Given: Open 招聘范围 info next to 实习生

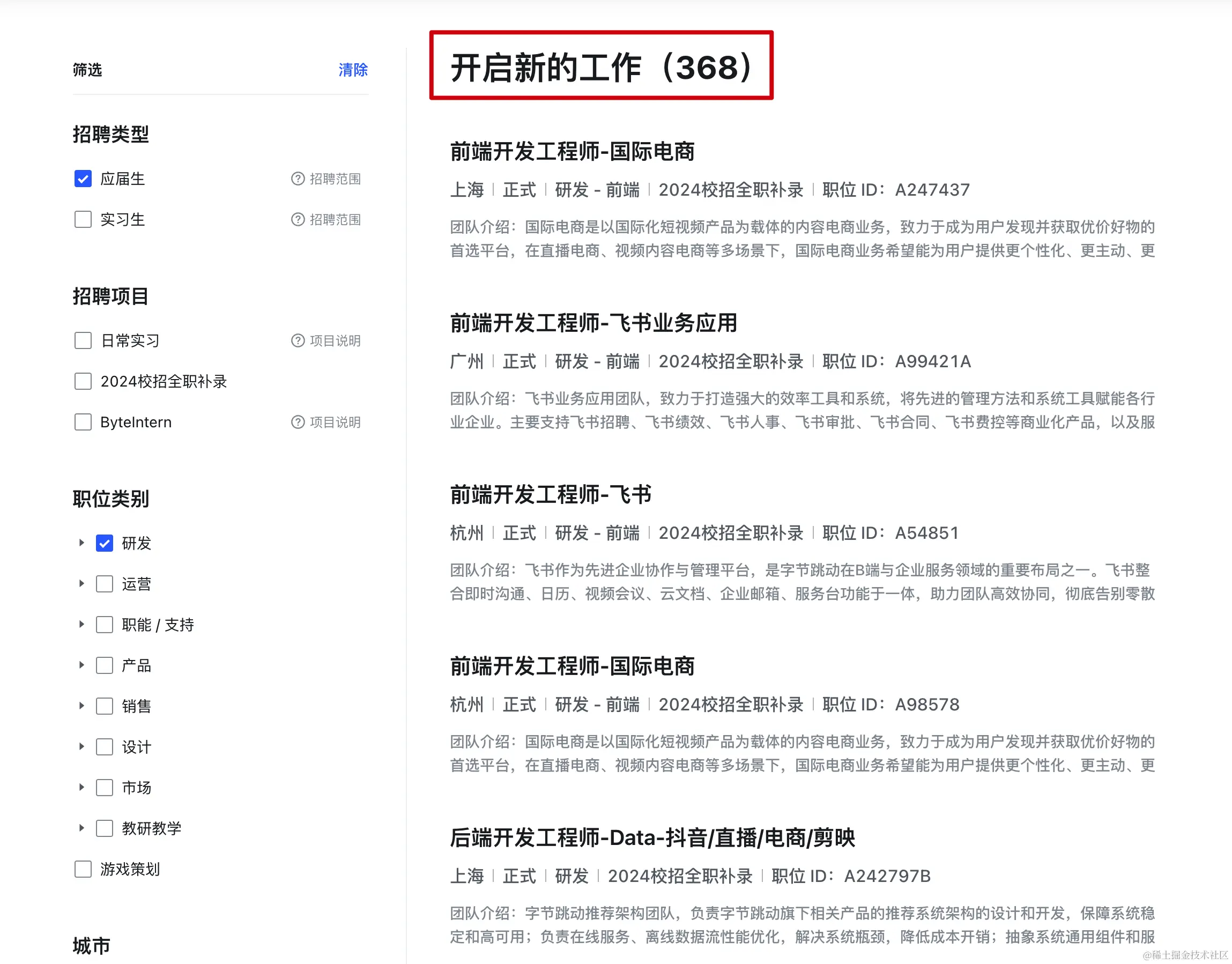Looking at the screenshot, I should pyautogui.click(x=335, y=219).
